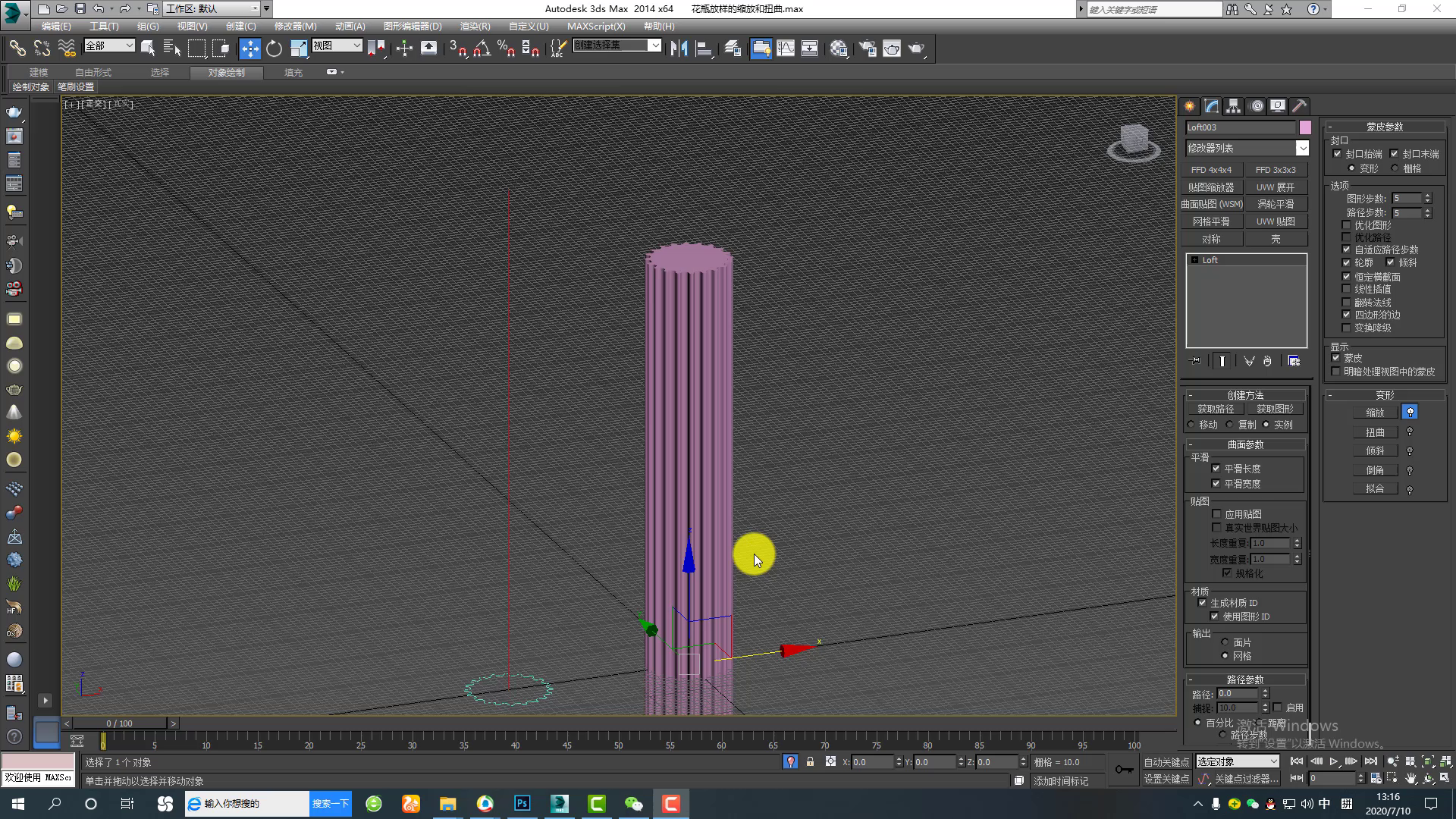This screenshot has width=1456, height=819.
Task: Toggle selection lock icon in status bar
Action: click(x=810, y=761)
